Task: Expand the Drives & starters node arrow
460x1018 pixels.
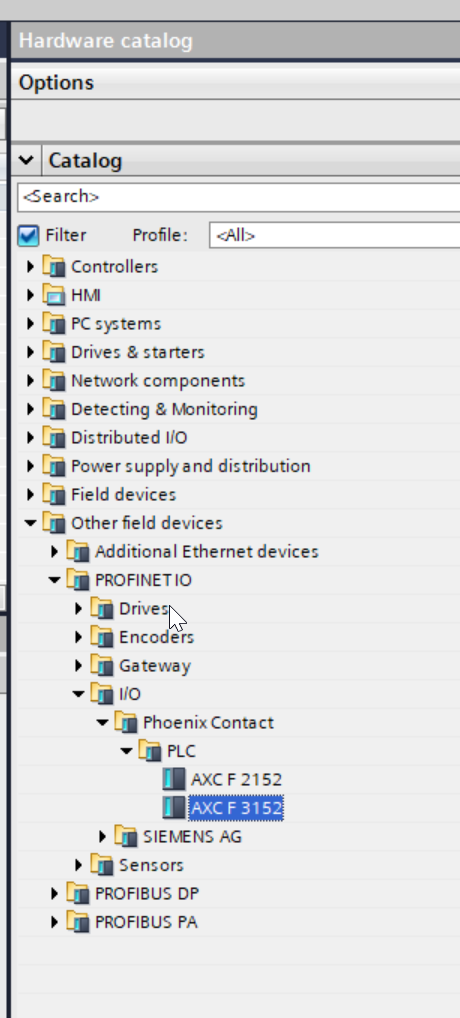Action: coord(30,353)
